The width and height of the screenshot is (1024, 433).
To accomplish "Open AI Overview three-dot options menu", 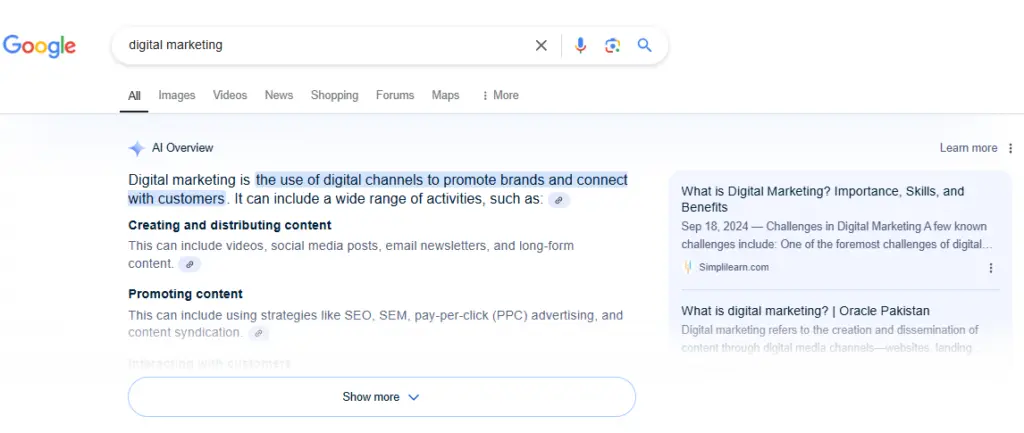I will coord(1010,148).
